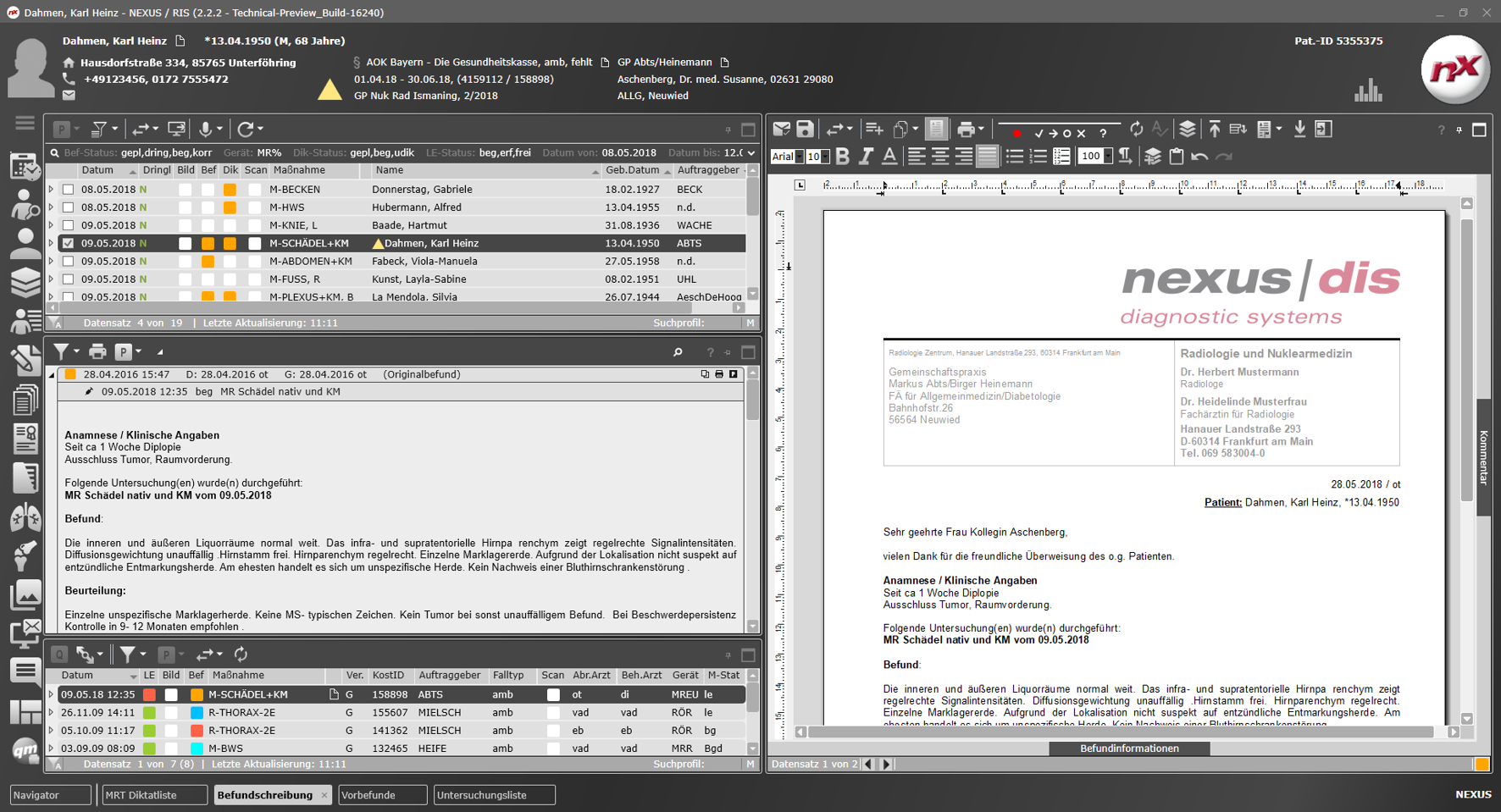
Task: Click the refresh arrows icon in editor toolbar
Action: 1136,130
